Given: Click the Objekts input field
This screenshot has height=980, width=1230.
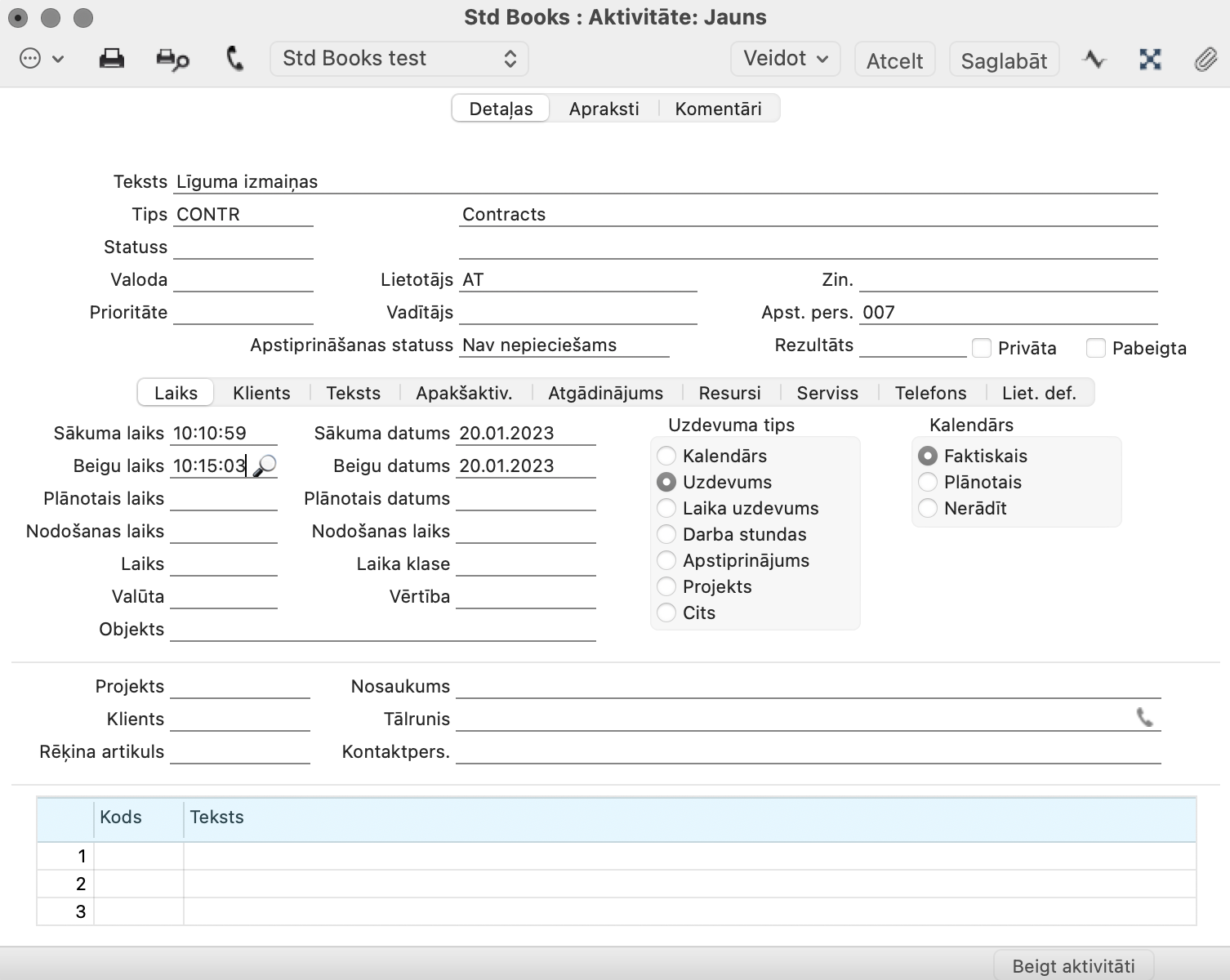Looking at the screenshot, I should [x=383, y=629].
